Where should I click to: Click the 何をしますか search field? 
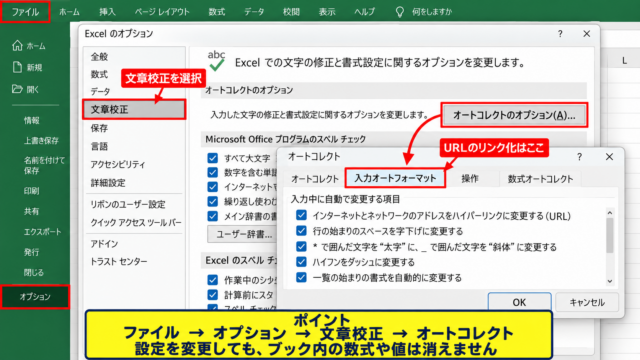(432, 12)
